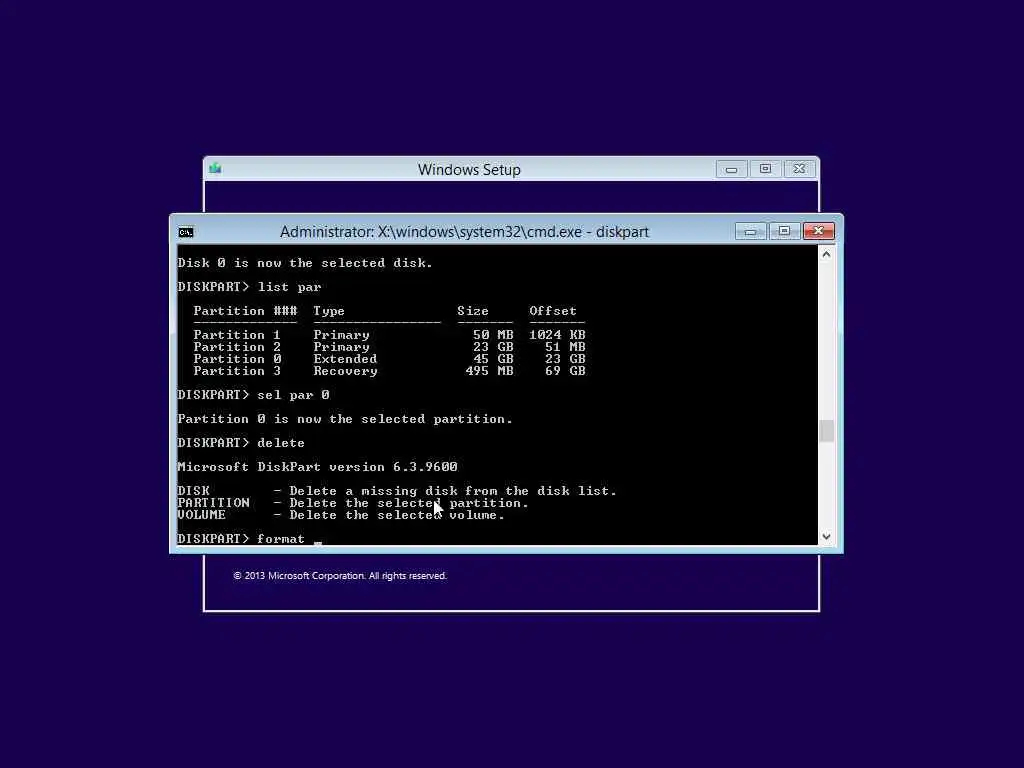1024x768 pixels.
Task: Click 'Disk 0 is now the selected disk.'
Action: pyautogui.click(x=305, y=263)
